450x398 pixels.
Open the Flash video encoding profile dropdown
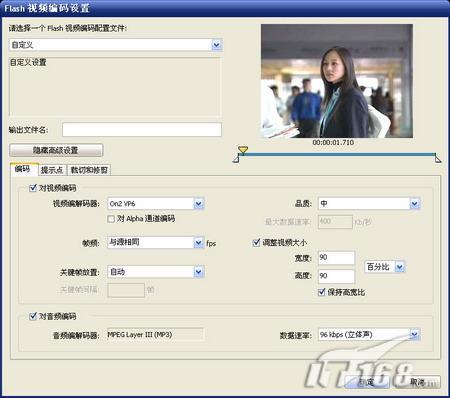pos(116,45)
